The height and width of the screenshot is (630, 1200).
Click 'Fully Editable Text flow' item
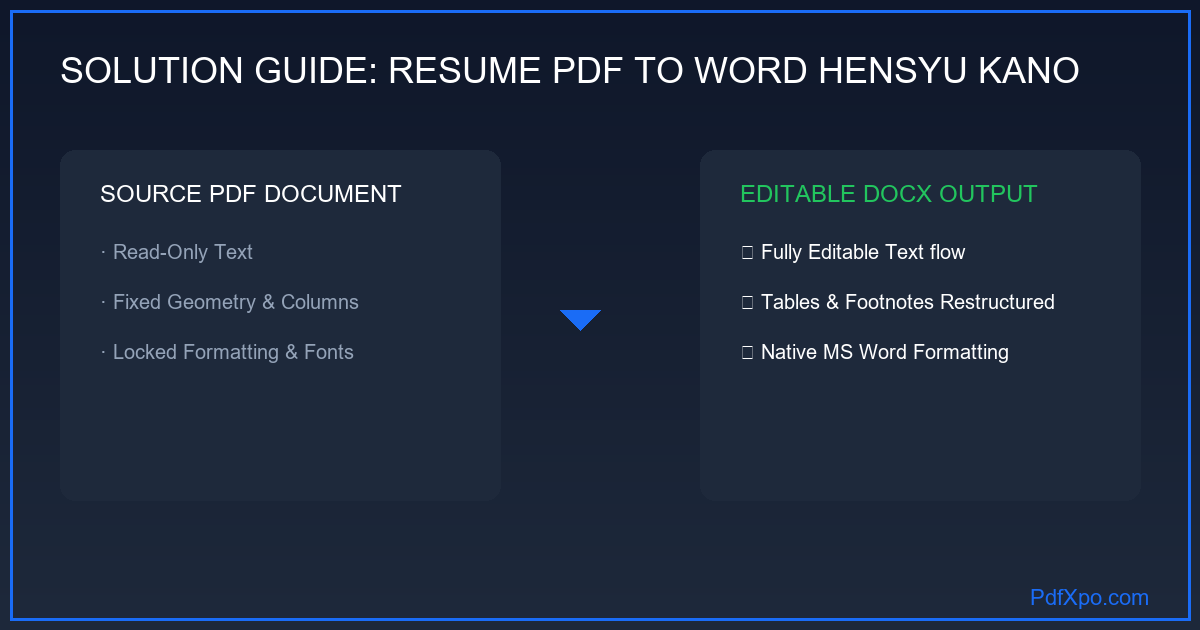pyautogui.click(x=853, y=252)
